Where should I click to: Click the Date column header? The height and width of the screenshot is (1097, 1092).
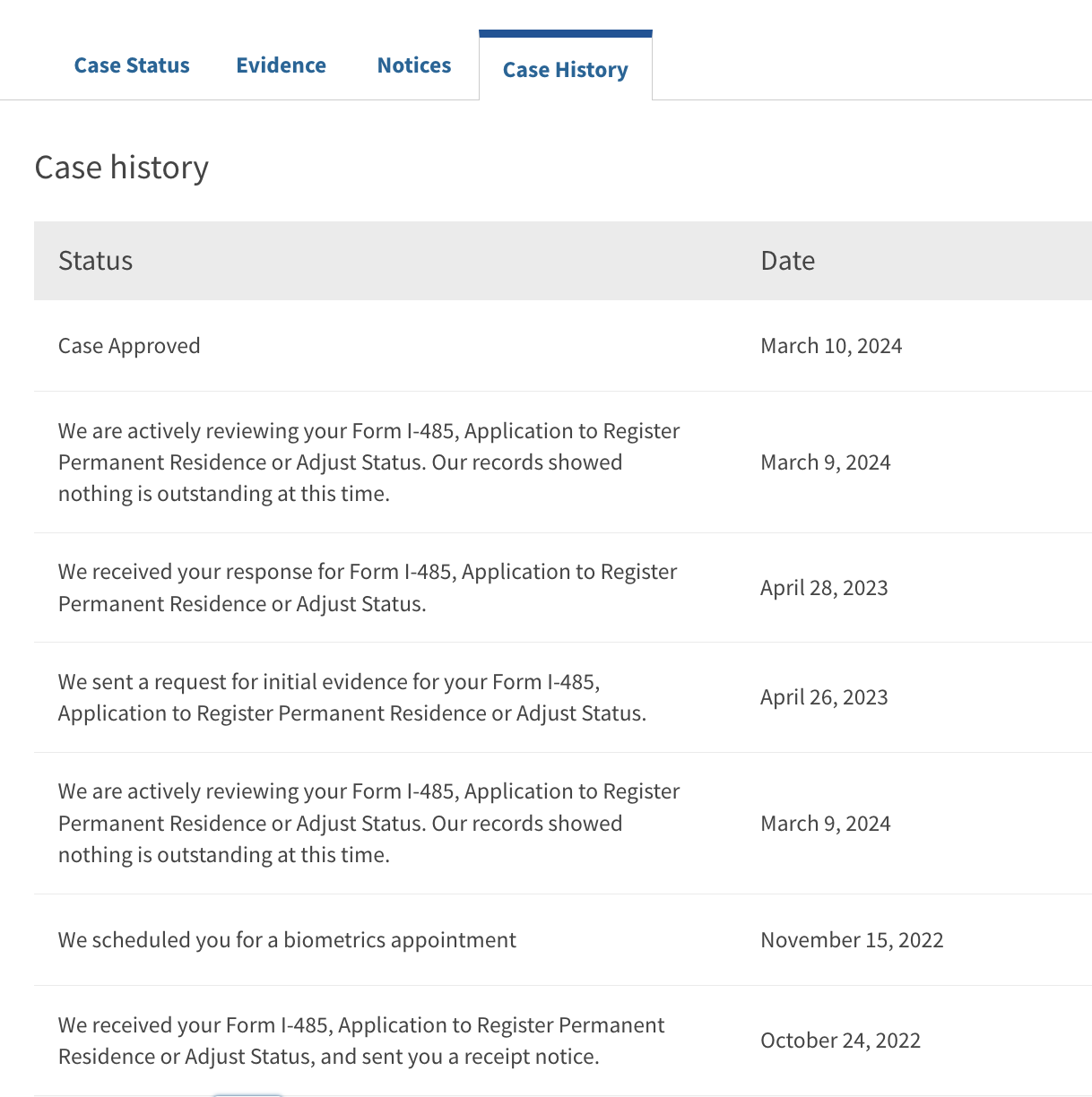pos(788,261)
